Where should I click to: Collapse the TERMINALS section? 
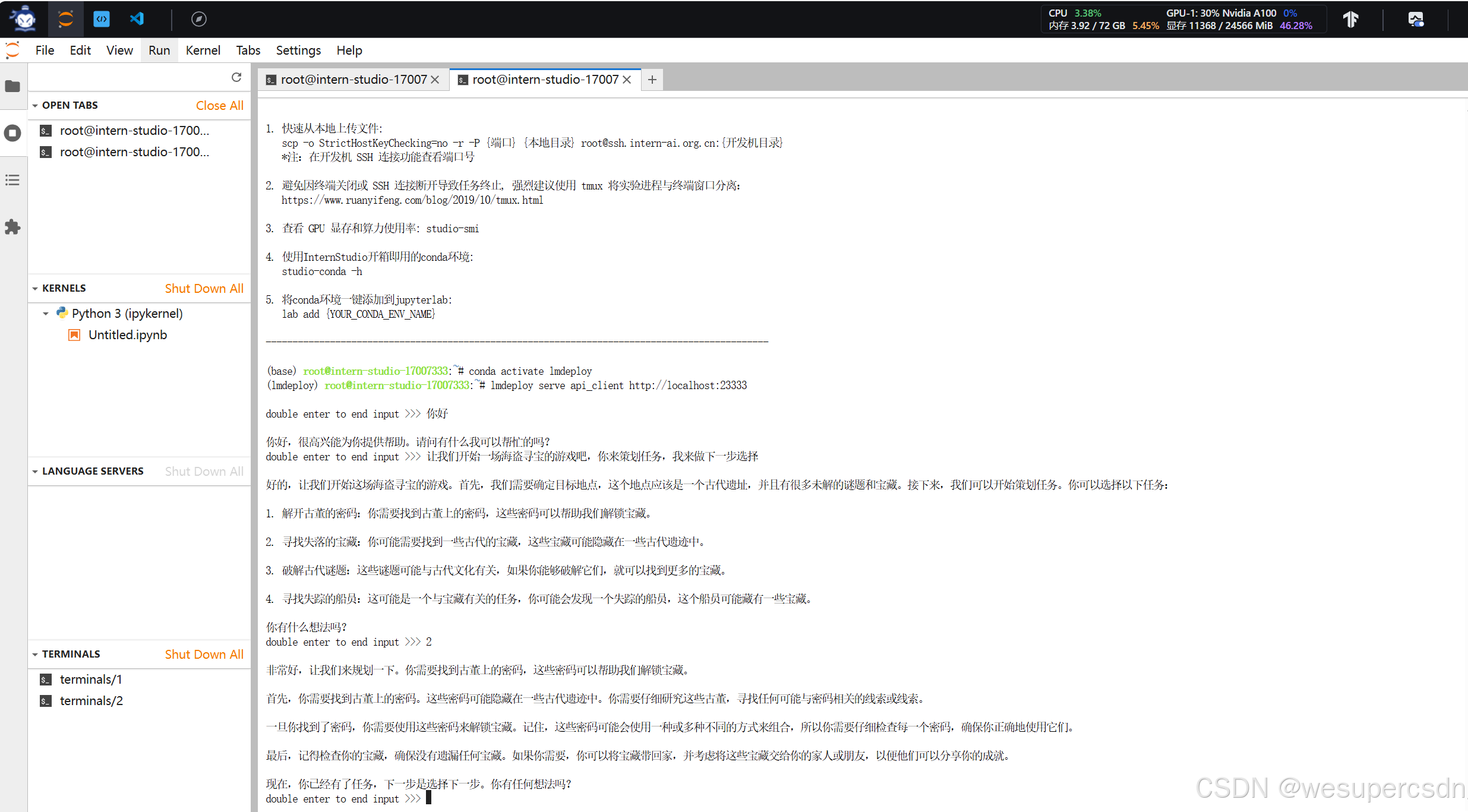[35, 655]
